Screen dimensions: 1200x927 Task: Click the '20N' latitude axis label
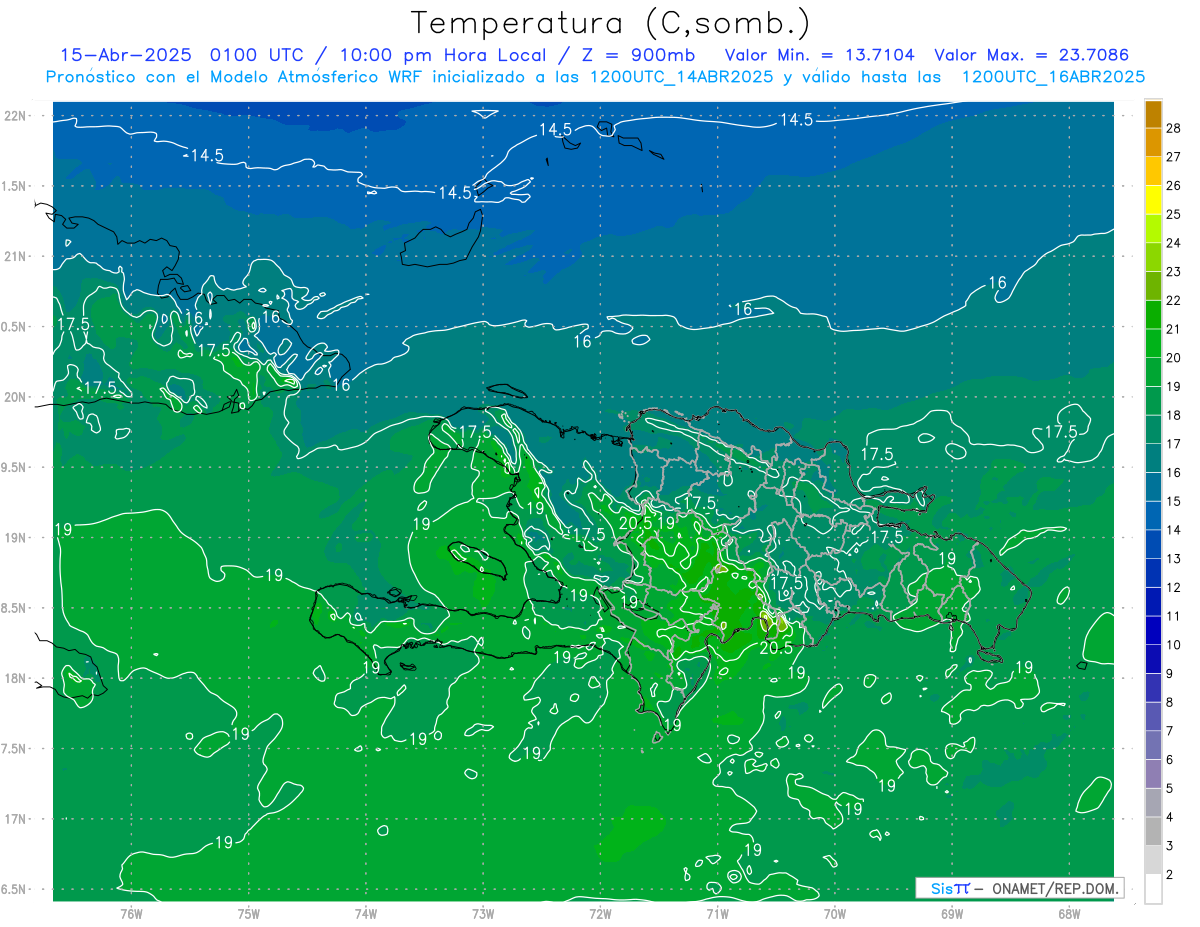[16, 397]
